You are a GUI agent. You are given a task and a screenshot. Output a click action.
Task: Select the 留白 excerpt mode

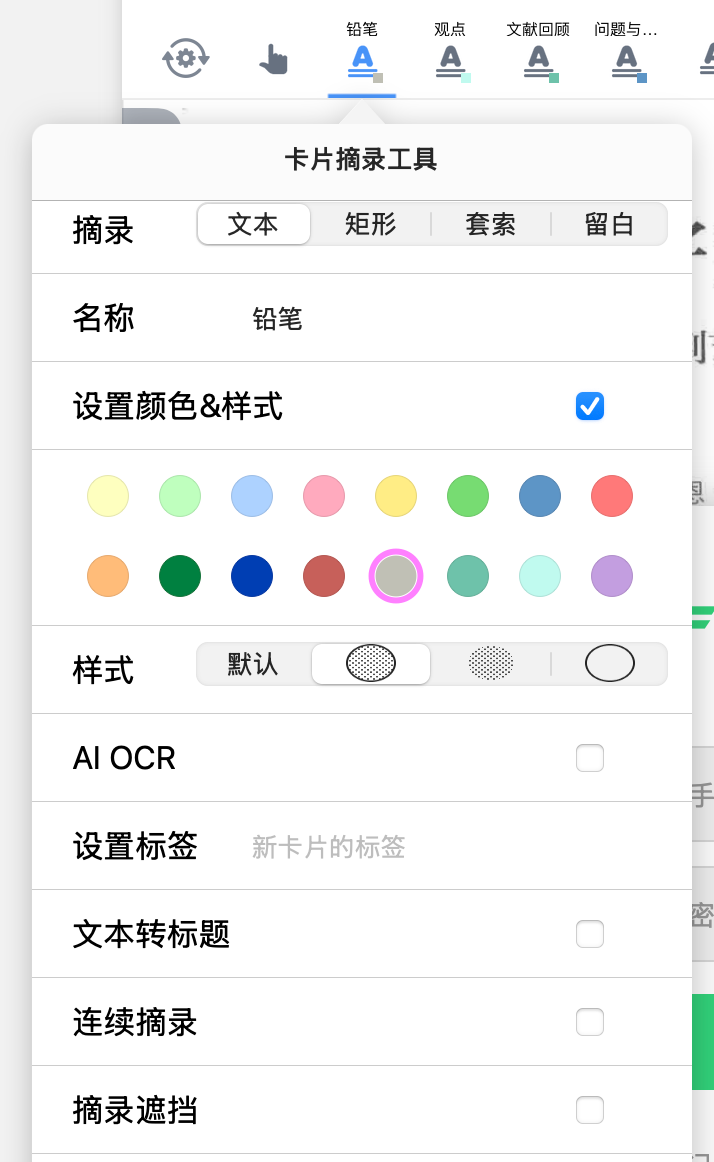(609, 224)
